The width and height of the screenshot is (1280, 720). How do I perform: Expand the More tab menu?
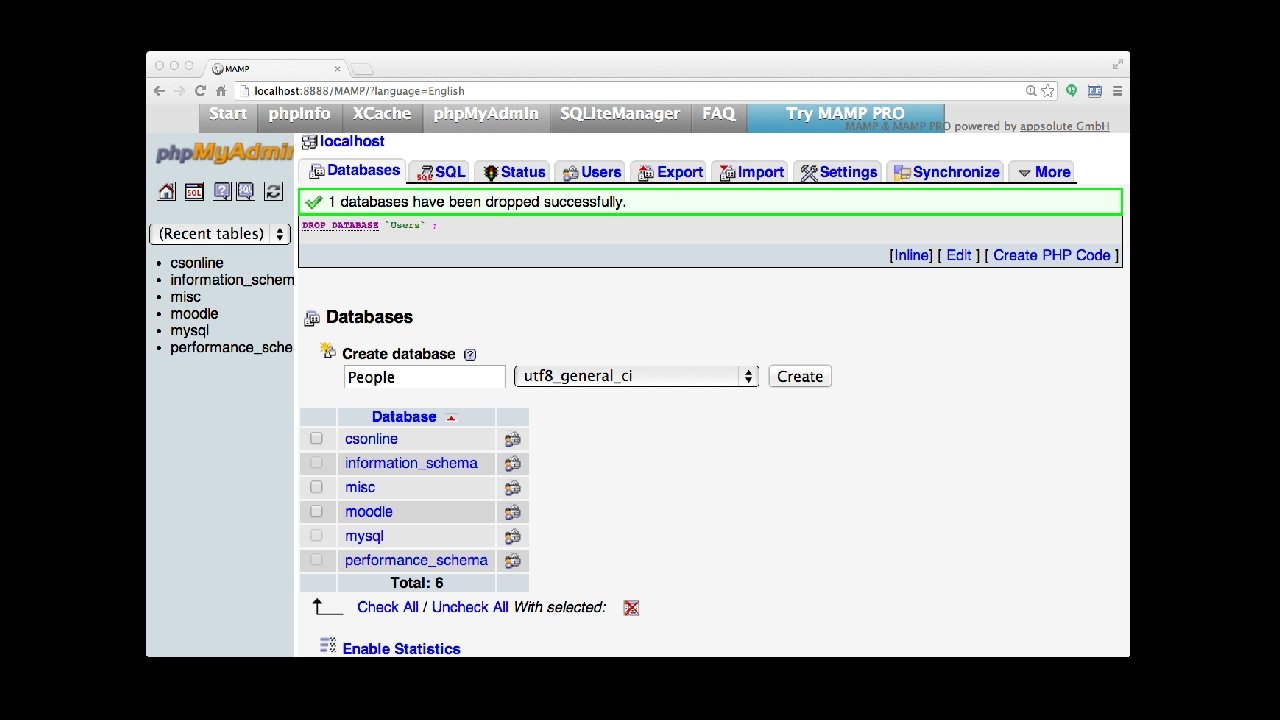tap(1042, 172)
